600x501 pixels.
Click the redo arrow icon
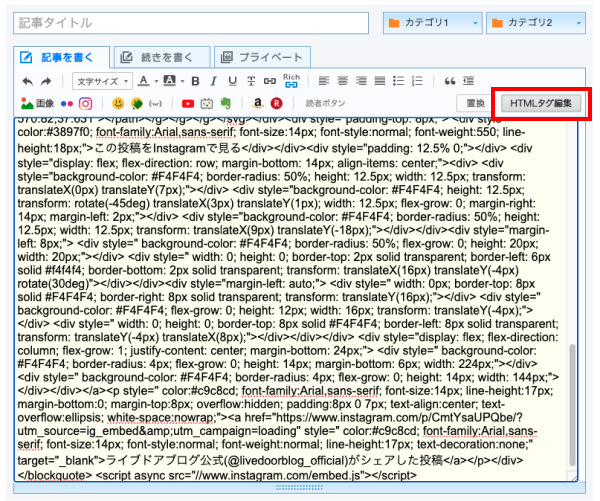click(x=46, y=81)
